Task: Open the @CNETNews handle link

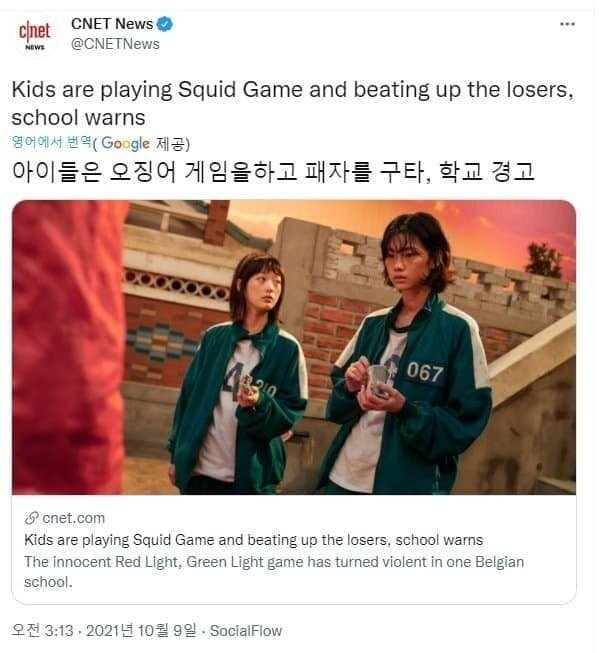Action: point(115,44)
